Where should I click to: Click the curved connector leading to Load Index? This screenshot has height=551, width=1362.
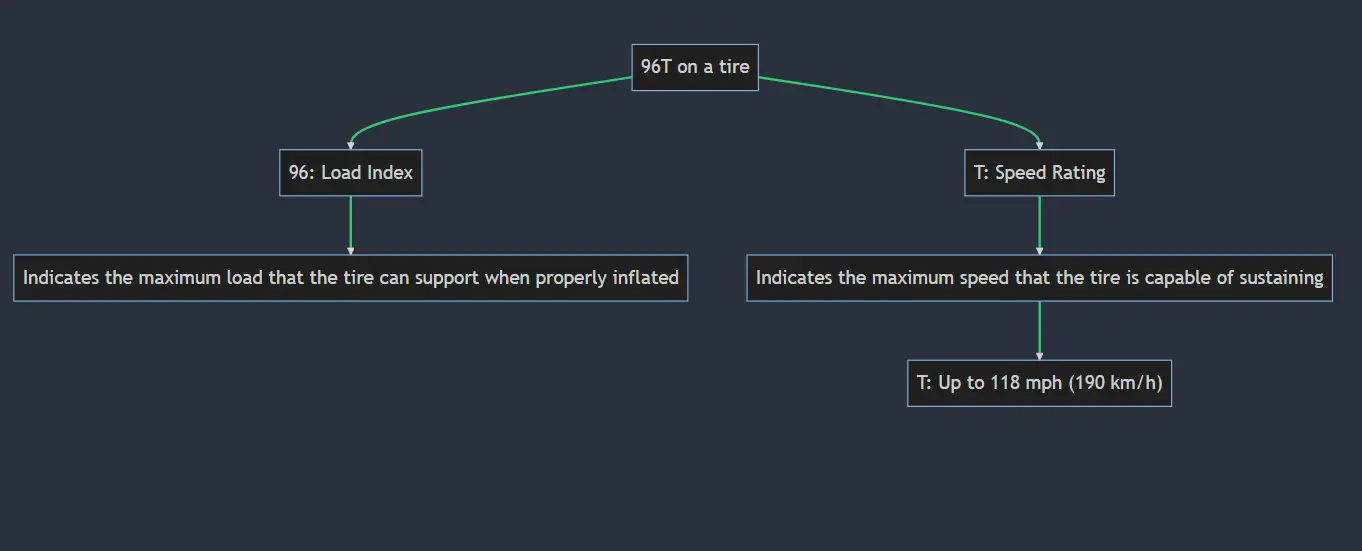tap(480, 102)
